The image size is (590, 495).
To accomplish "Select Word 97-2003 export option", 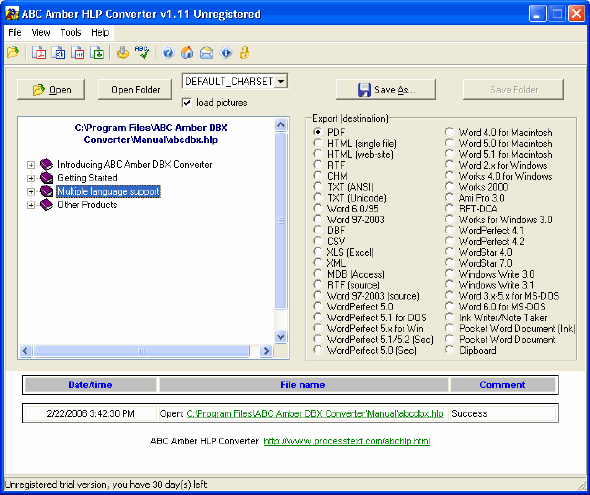I will point(318,219).
